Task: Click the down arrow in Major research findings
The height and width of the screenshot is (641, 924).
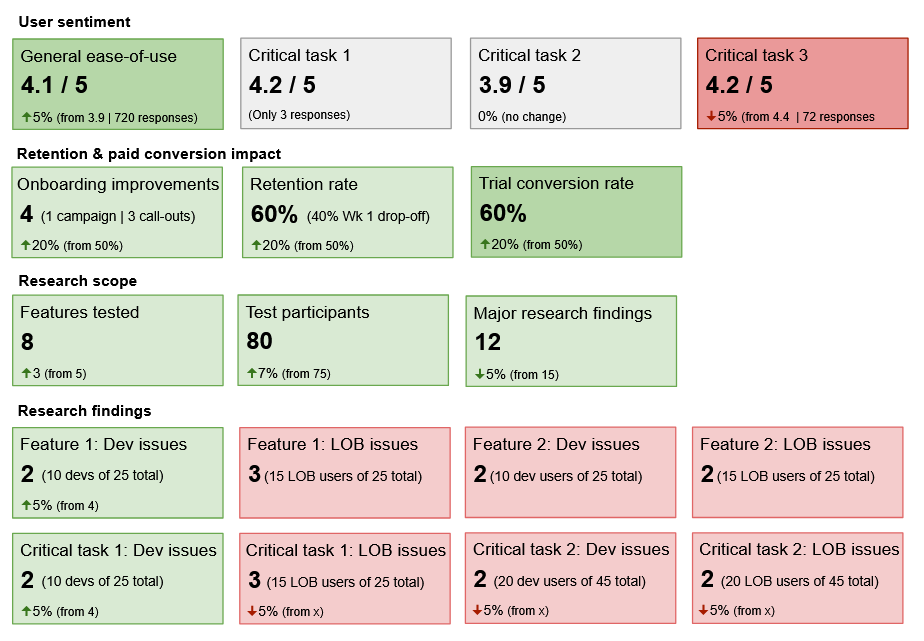Action: [x=480, y=374]
